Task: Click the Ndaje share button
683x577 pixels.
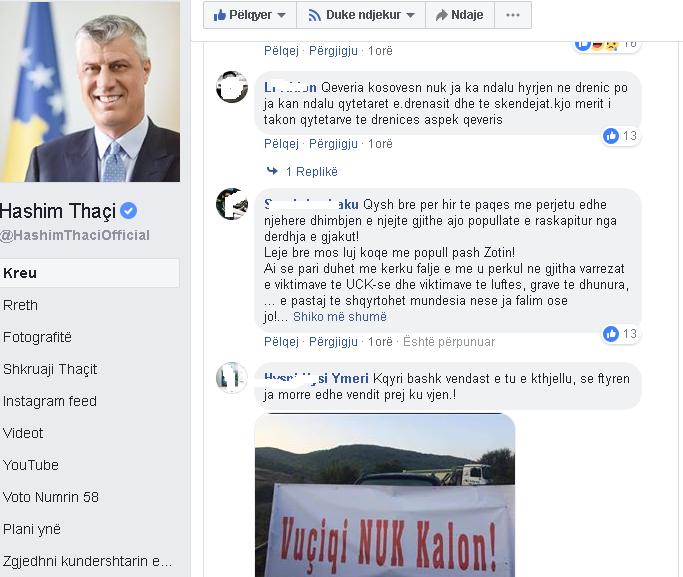Action: (460, 15)
